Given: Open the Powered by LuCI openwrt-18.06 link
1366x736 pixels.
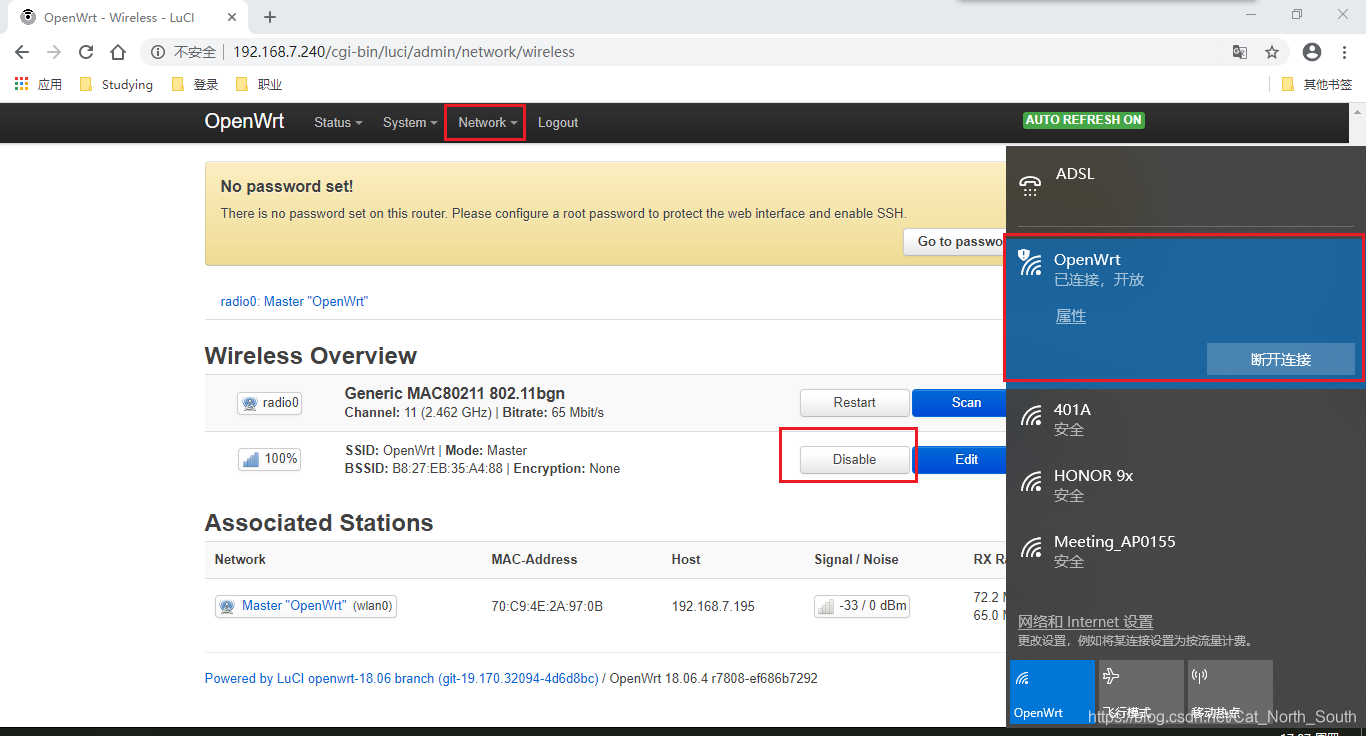Looking at the screenshot, I should point(401,678).
